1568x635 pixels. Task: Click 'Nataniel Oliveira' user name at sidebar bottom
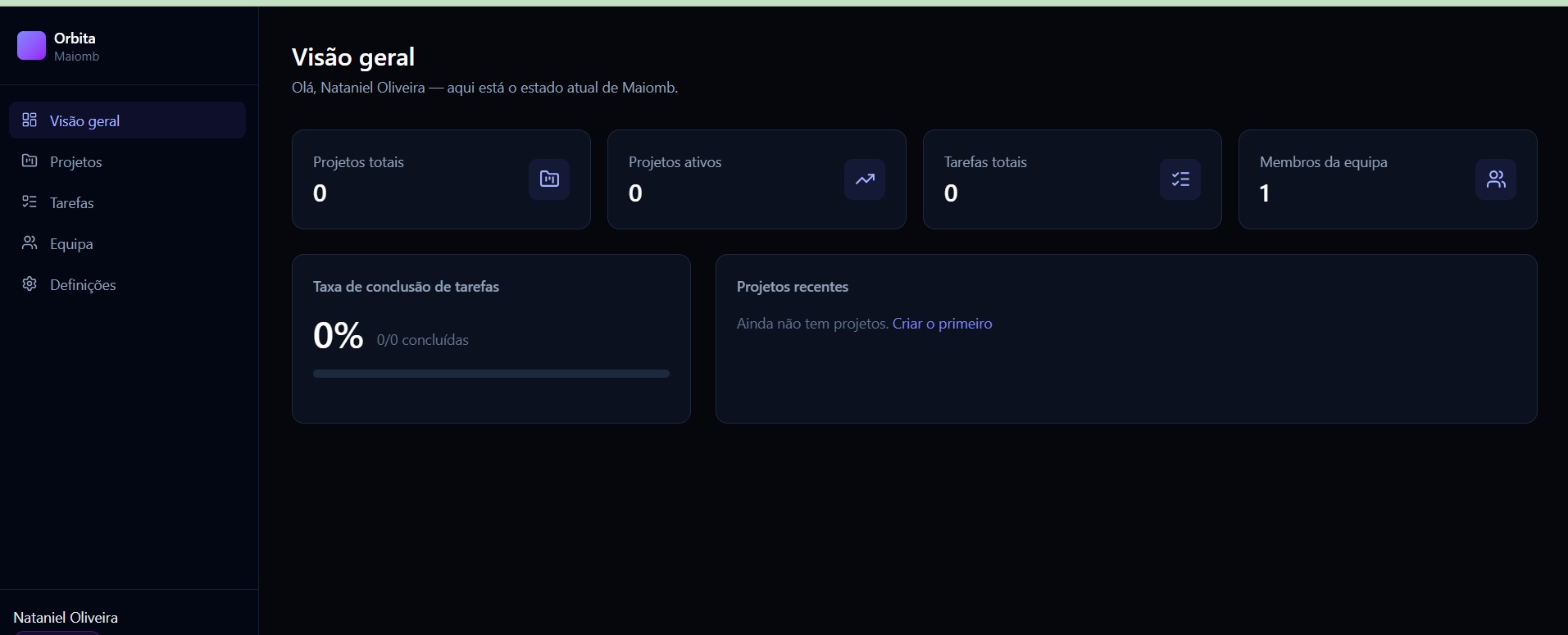[66, 618]
